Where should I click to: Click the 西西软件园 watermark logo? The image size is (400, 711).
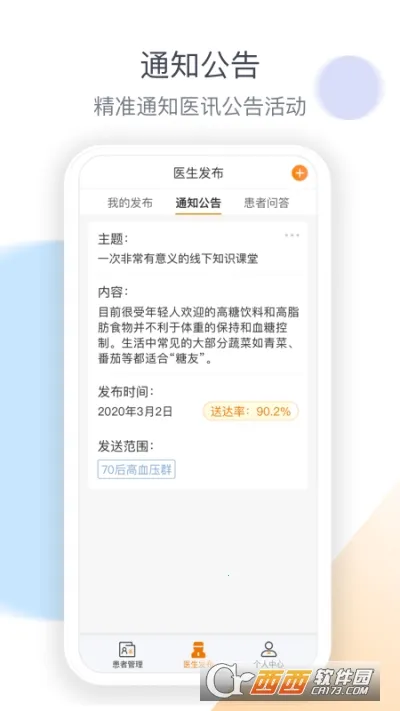point(290,681)
